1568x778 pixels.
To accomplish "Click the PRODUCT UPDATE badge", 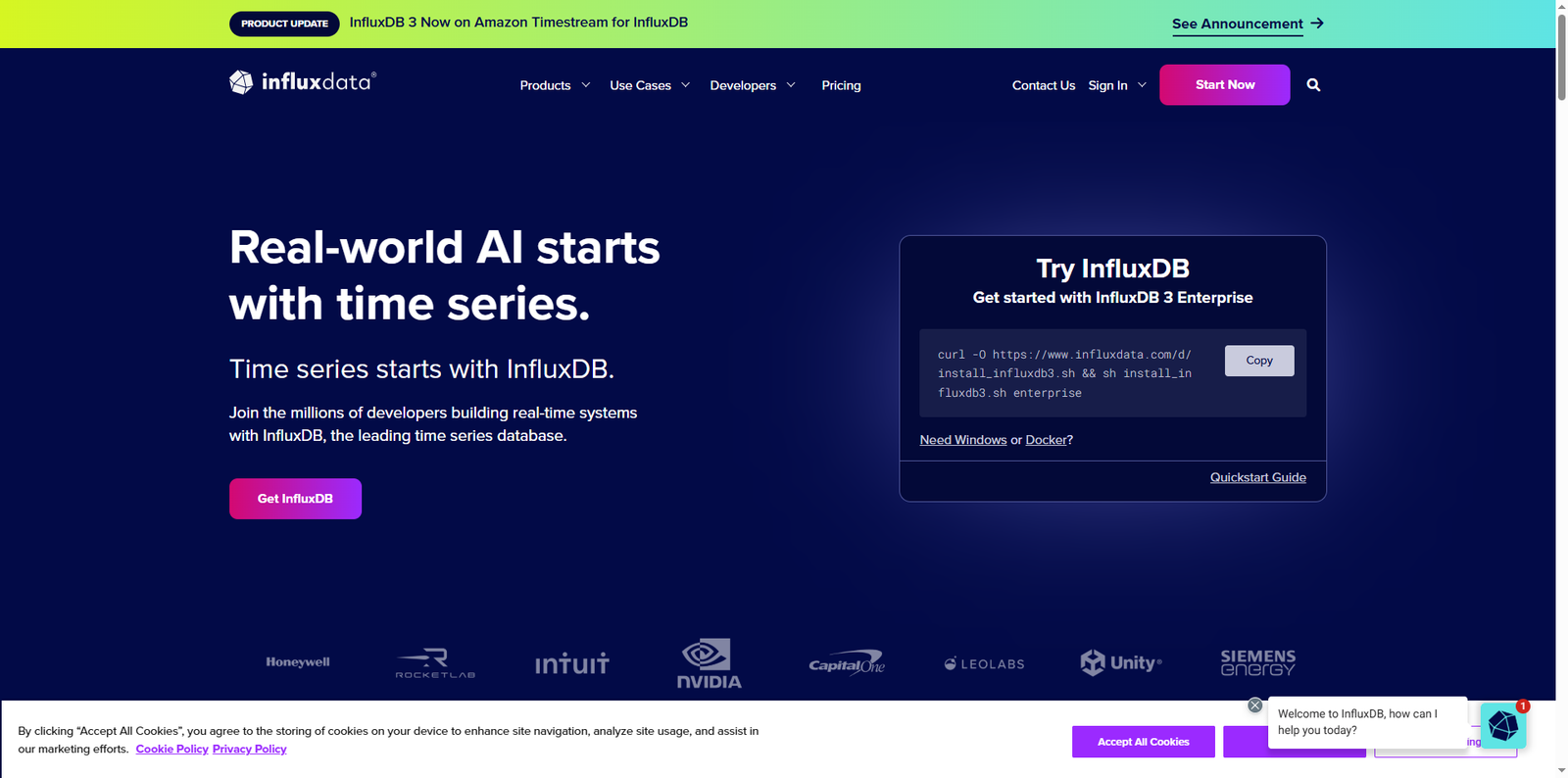I will [x=284, y=24].
